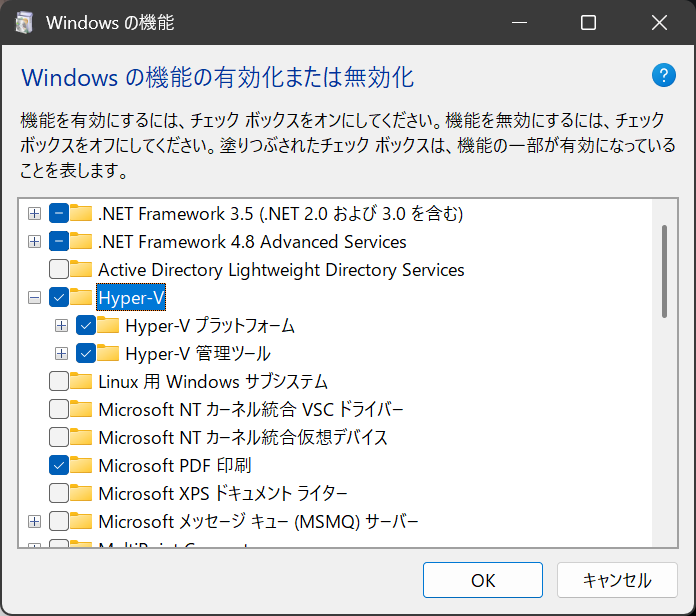The image size is (696, 616).
Task: Click the feature list vertical scrollbar thumb
Action: coord(663,270)
